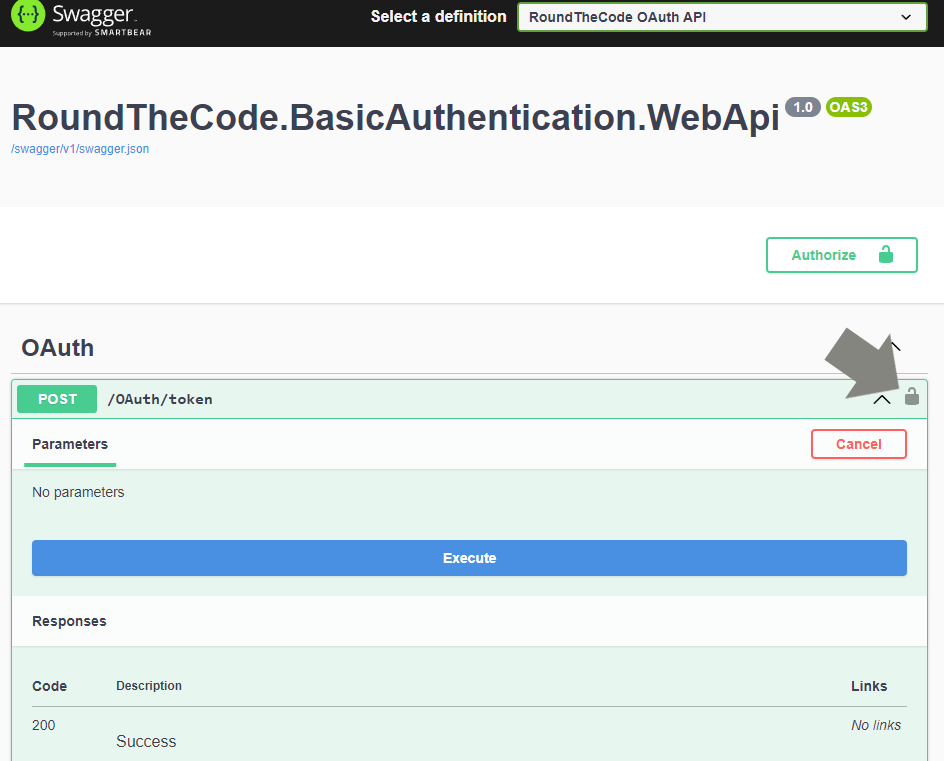944x761 pixels.
Task: Open the Select a definition dropdown
Action: pyautogui.click(x=721, y=16)
